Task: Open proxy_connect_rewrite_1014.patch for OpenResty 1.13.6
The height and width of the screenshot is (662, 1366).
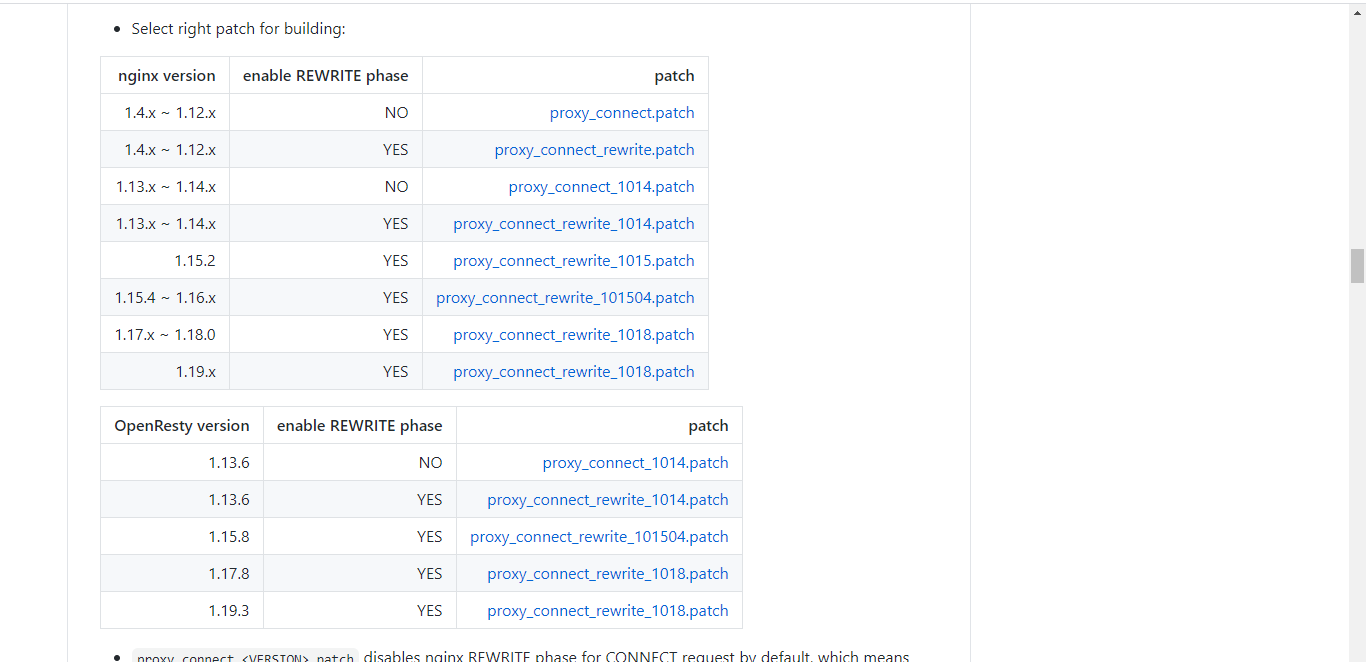Action: (x=608, y=499)
